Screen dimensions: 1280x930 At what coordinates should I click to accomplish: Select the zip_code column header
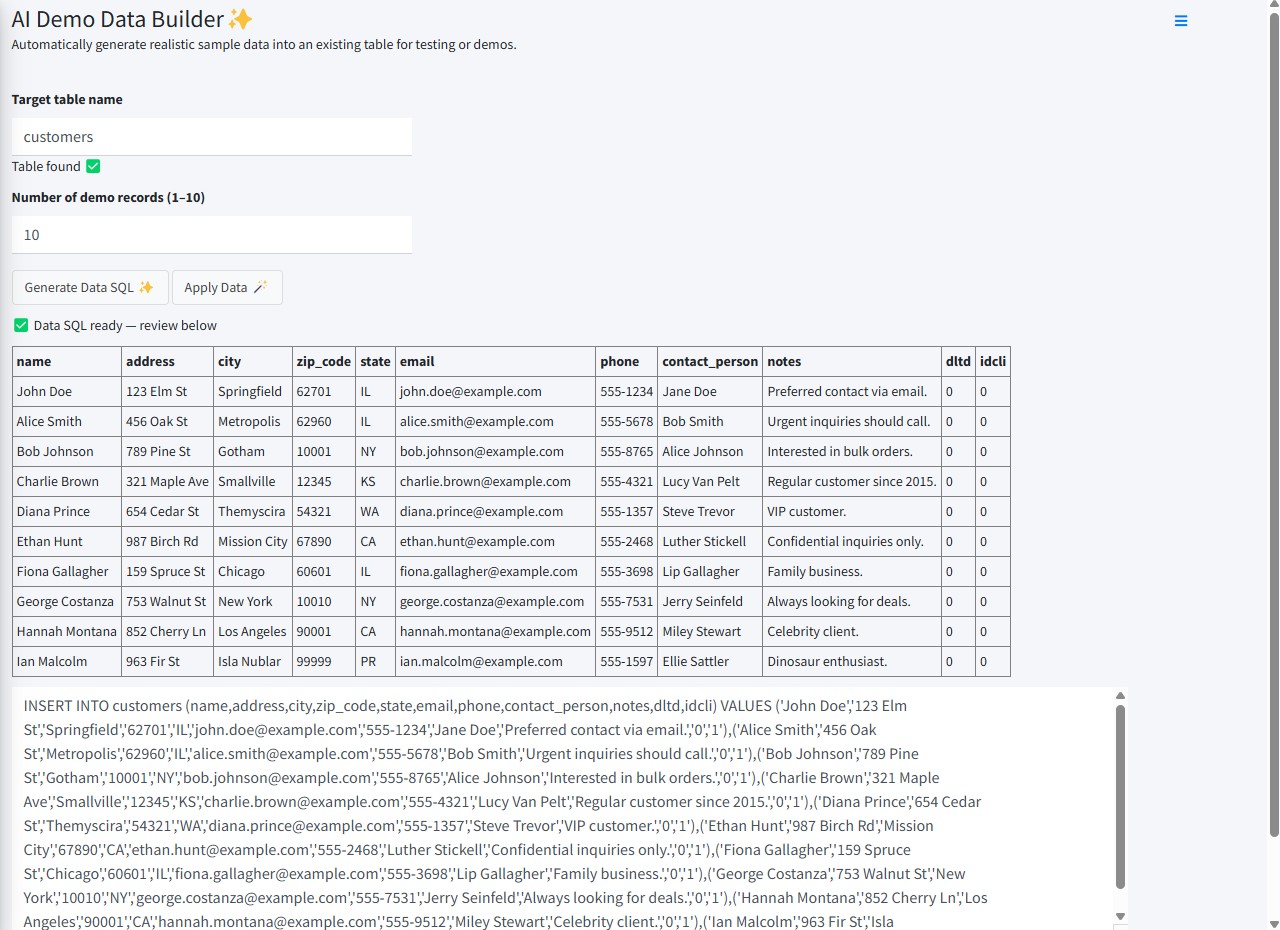point(323,362)
